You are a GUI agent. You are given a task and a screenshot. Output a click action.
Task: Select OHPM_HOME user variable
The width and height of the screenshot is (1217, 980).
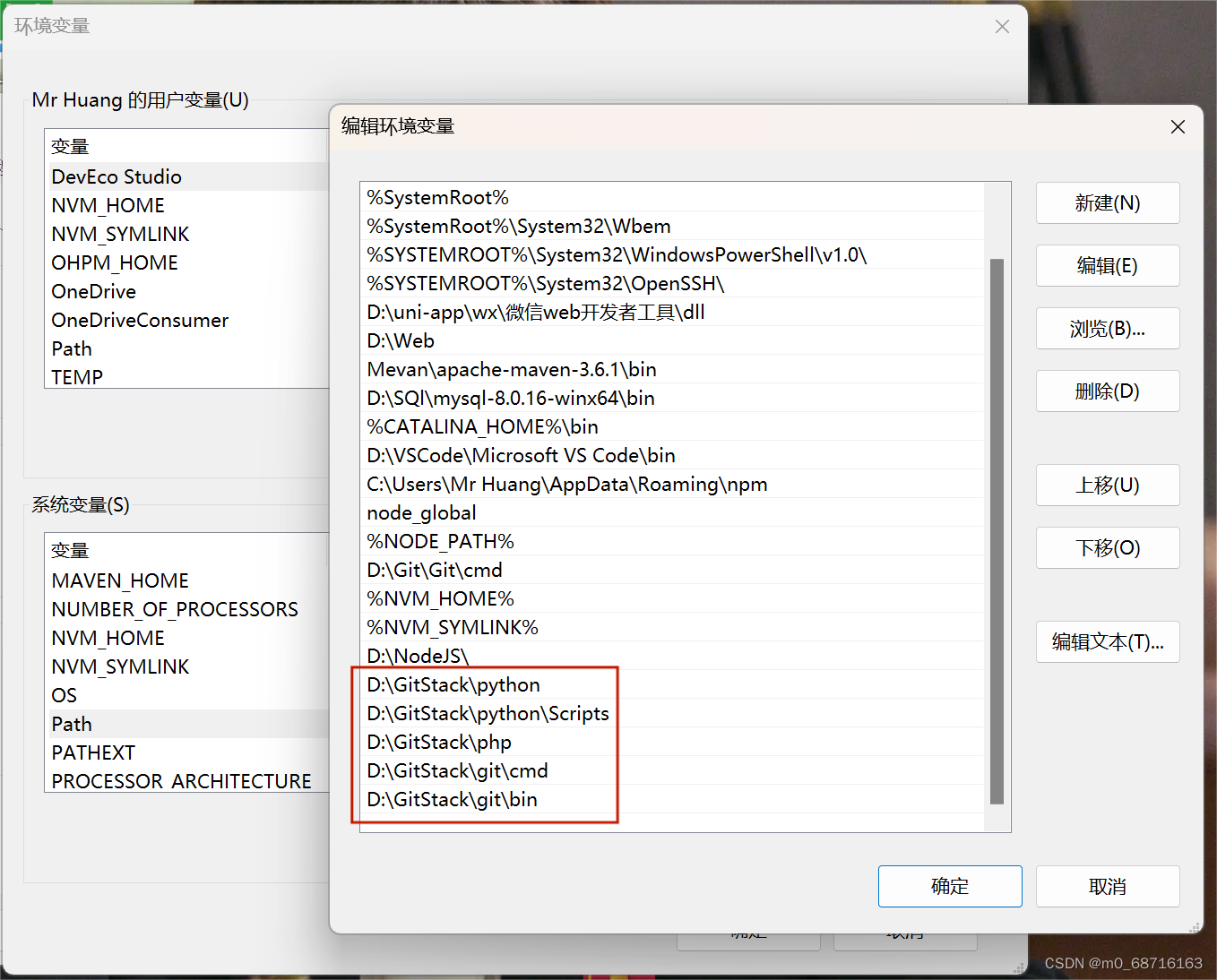[x=187, y=262]
